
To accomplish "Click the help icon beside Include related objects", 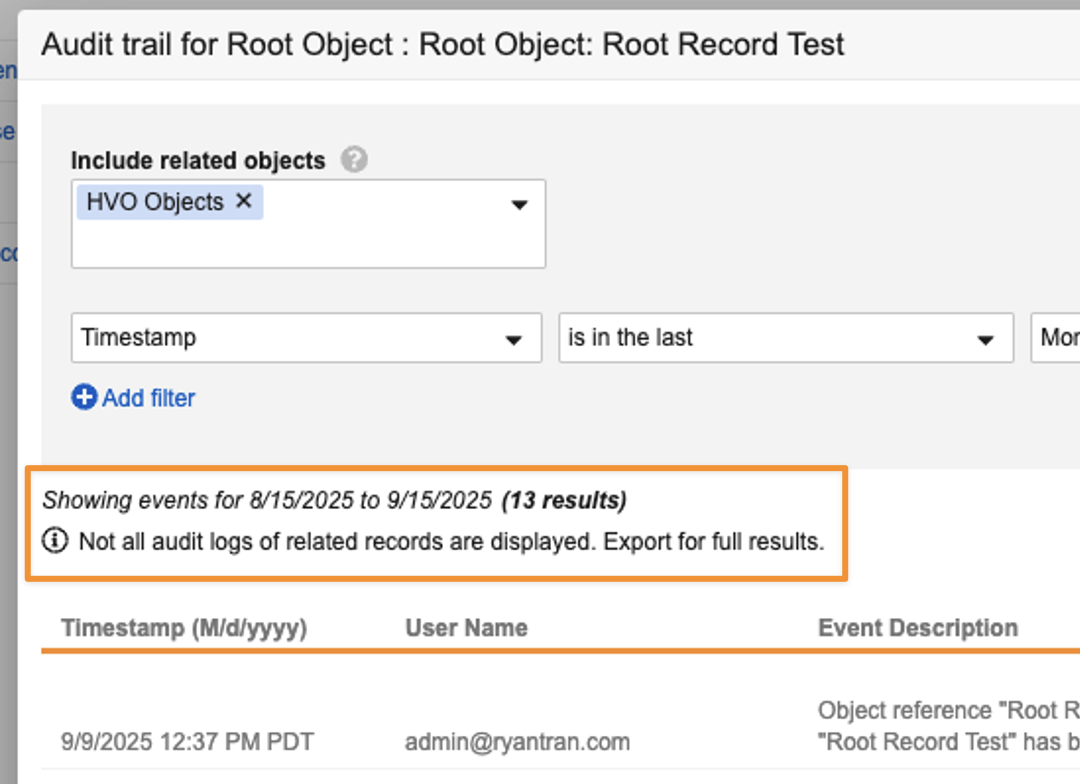I will (354, 160).
